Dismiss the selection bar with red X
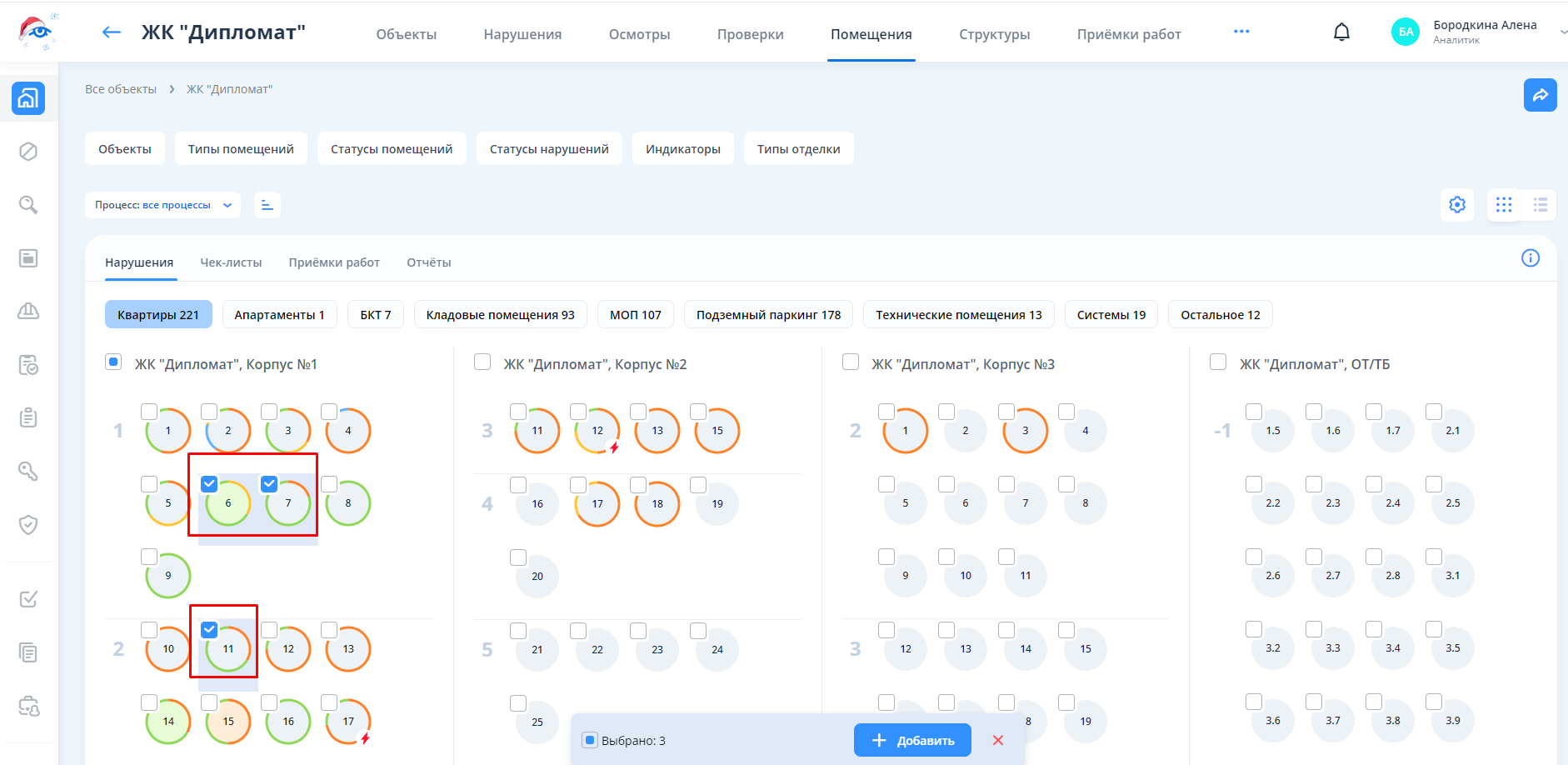1568x765 pixels. pos(998,741)
